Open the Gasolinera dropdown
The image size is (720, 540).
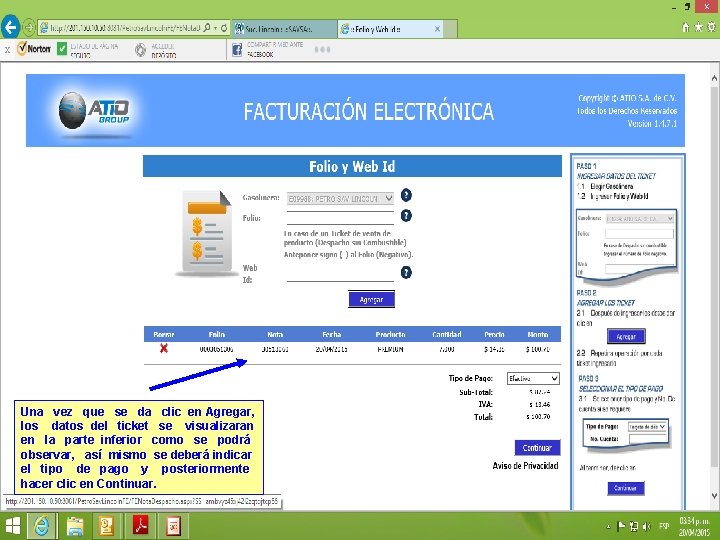[340, 198]
